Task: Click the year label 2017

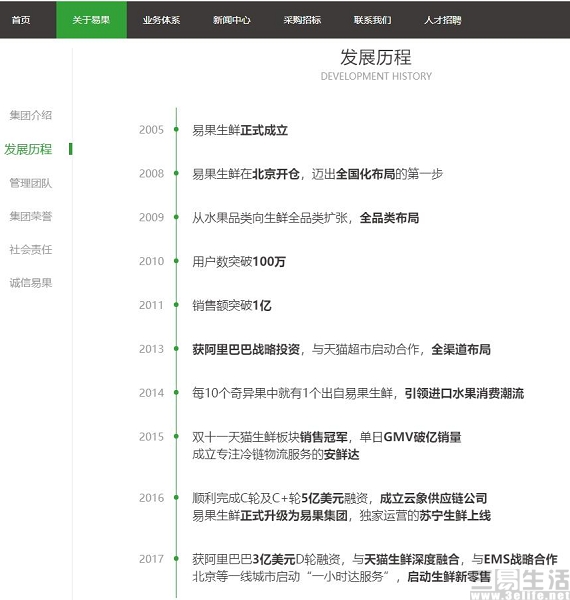Action: point(151,559)
